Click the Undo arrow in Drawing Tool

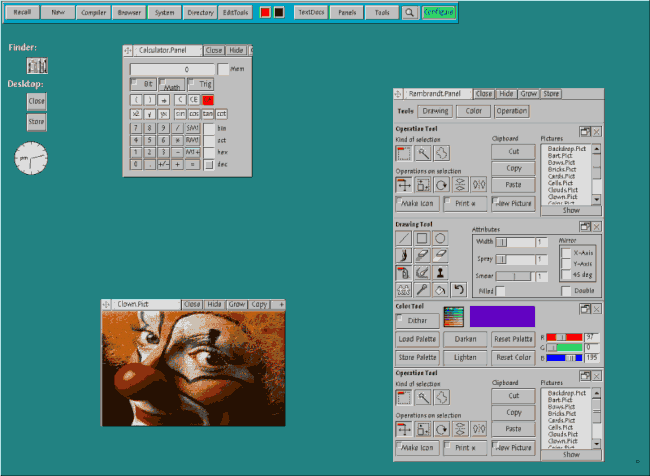click(458, 289)
